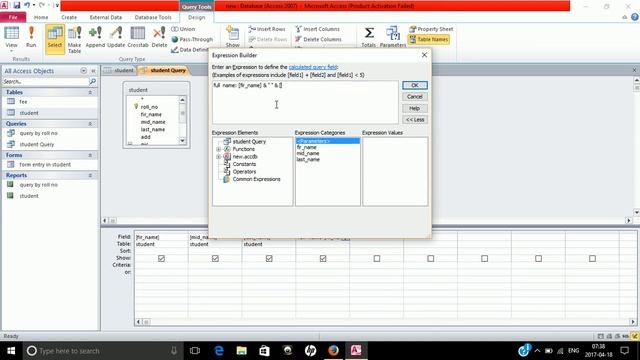
Task: Click inside the expression text box
Action: (x=305, y=102)
